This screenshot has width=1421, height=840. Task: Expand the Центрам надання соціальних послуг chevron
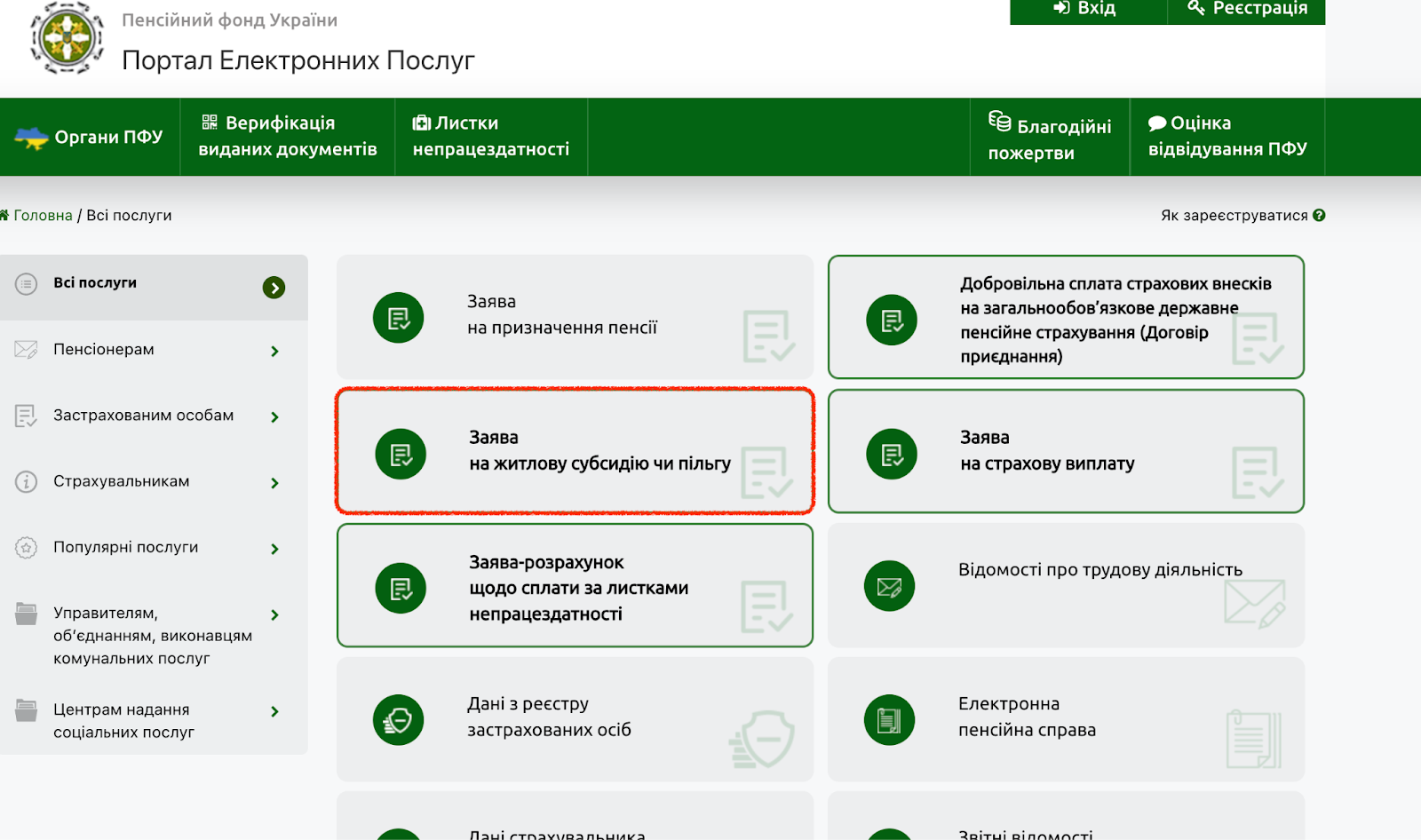click(x=275, y=711)
